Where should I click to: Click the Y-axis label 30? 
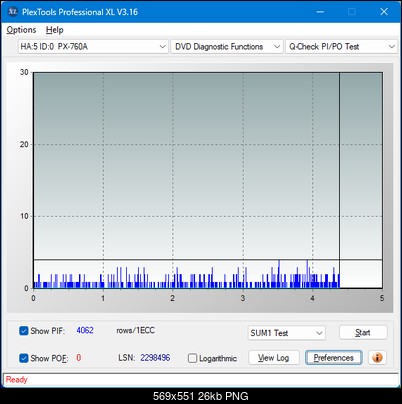pos(24,72)
